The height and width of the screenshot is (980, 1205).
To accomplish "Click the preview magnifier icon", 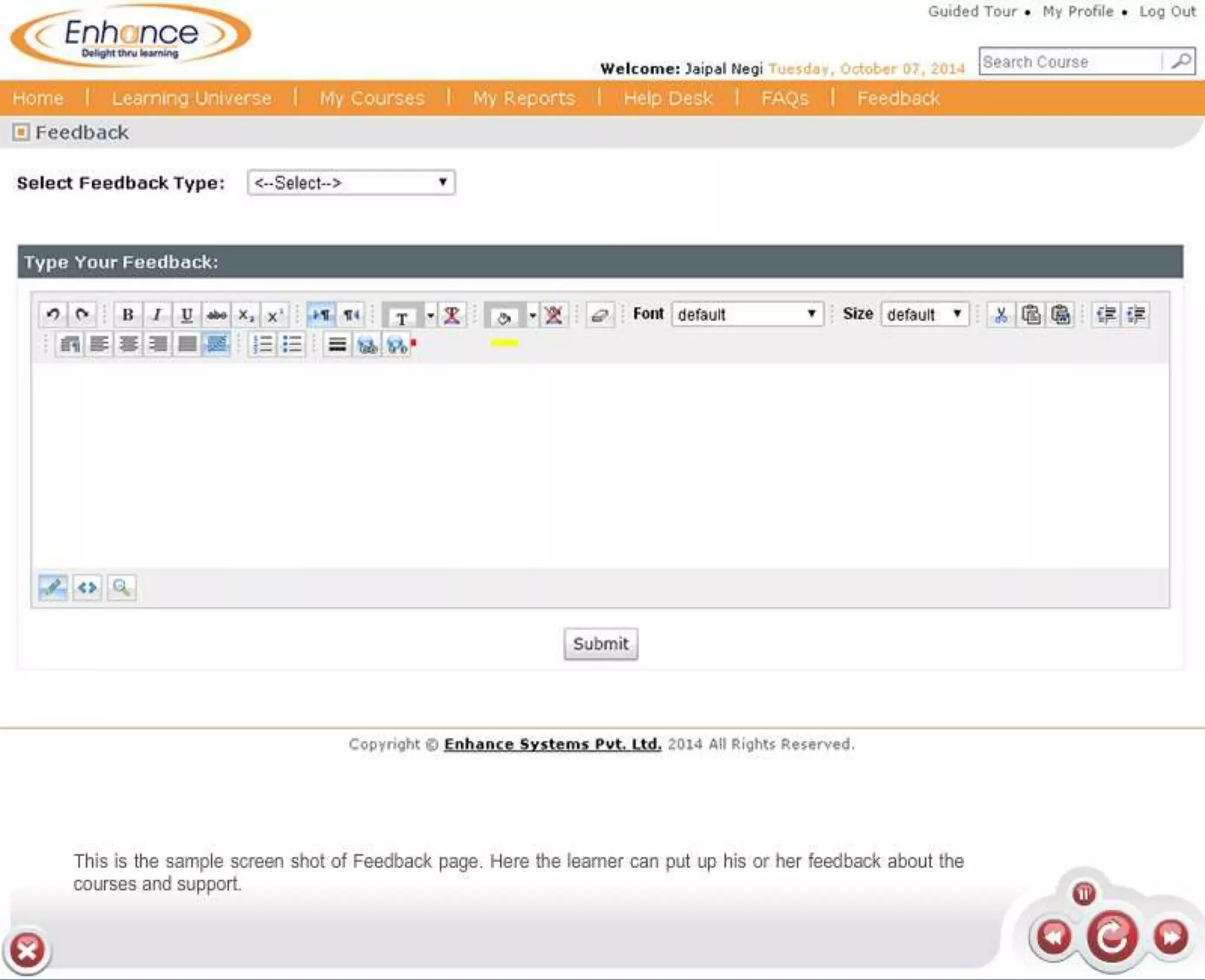I will point(122,587).
